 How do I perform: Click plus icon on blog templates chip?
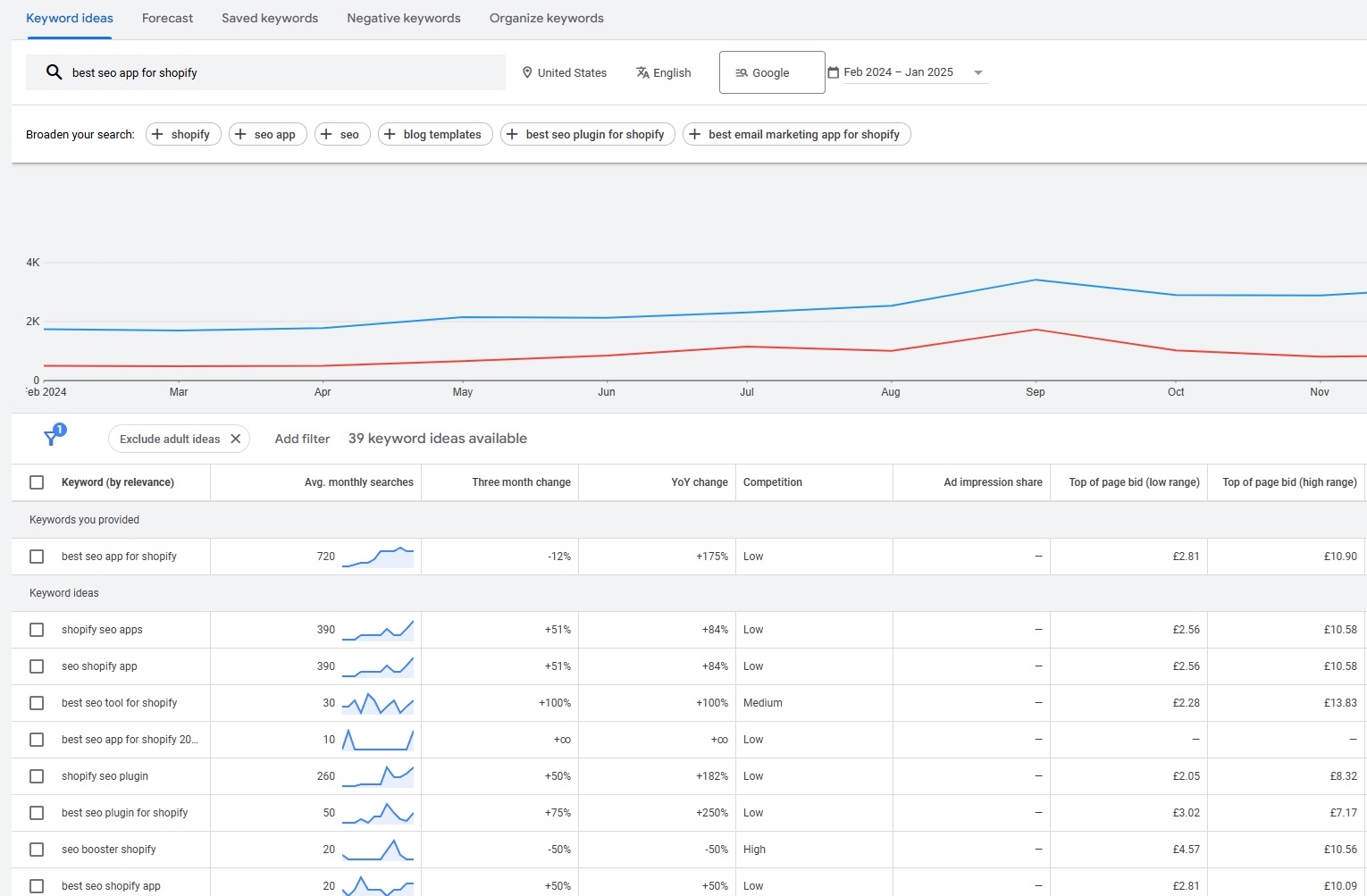click(390, 134)
